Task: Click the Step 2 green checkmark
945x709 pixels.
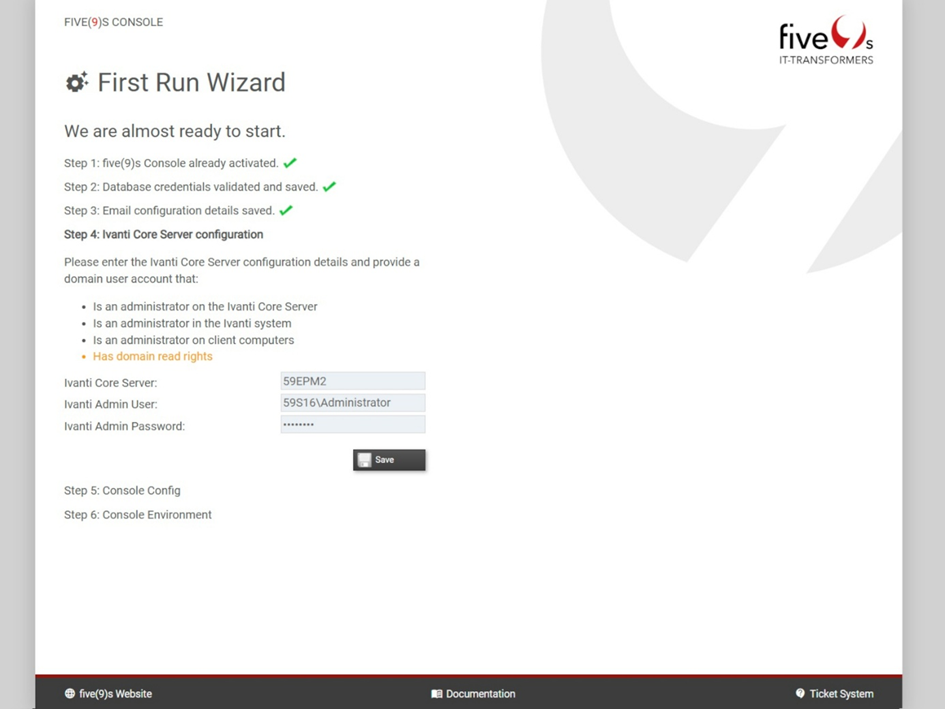Action: [329, 186]
